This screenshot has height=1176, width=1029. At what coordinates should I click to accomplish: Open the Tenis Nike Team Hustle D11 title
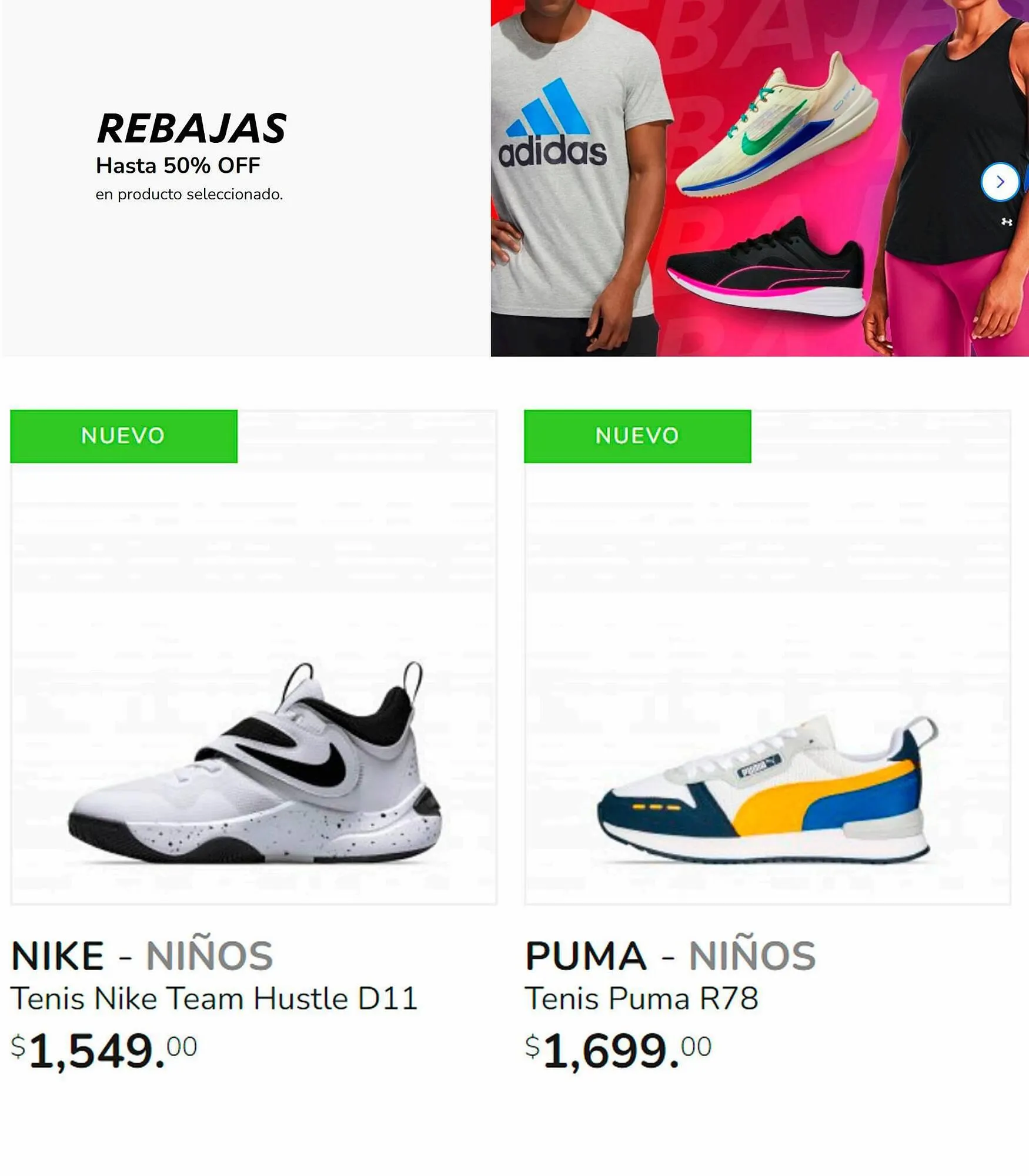click(214, 999)
